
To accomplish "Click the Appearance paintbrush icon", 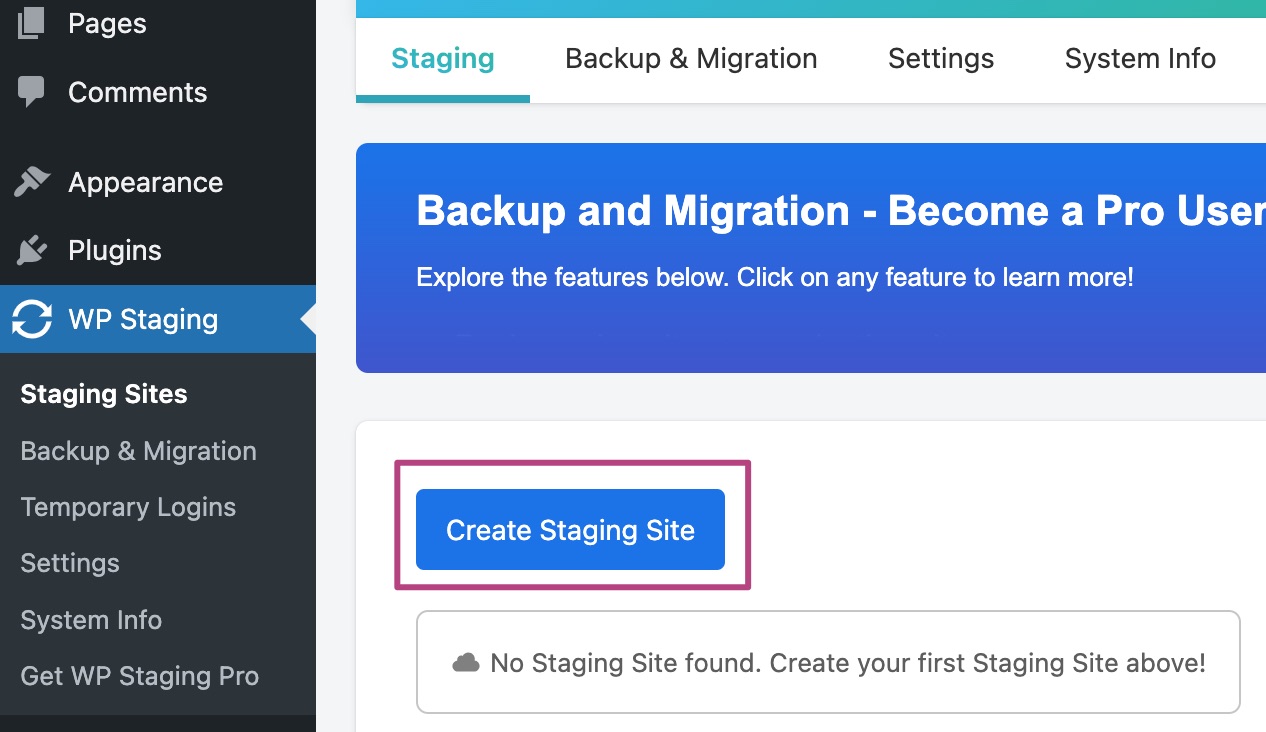I will 32,182.
